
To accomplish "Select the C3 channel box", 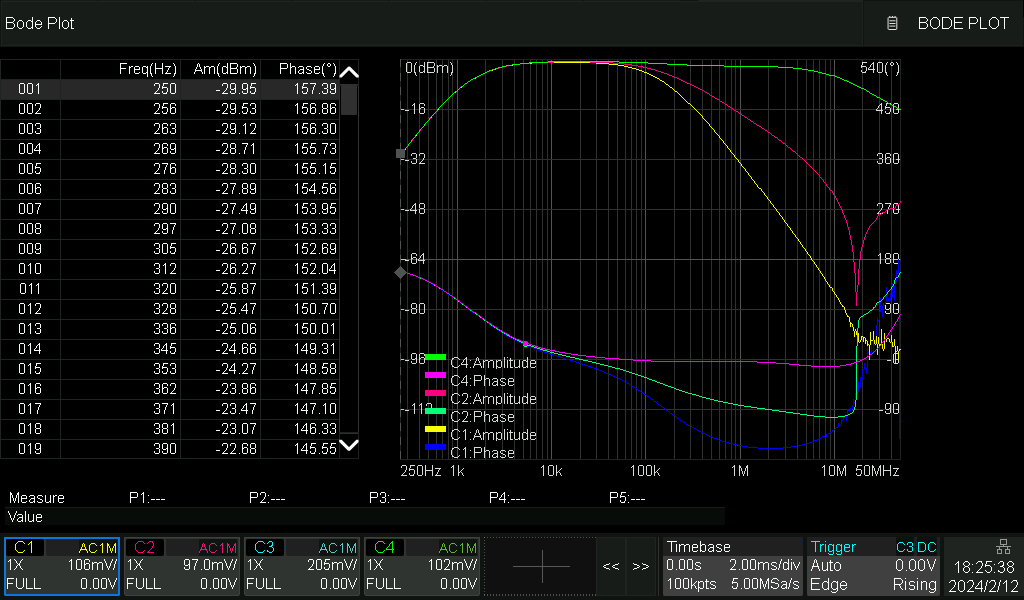I will click(302, 566).
